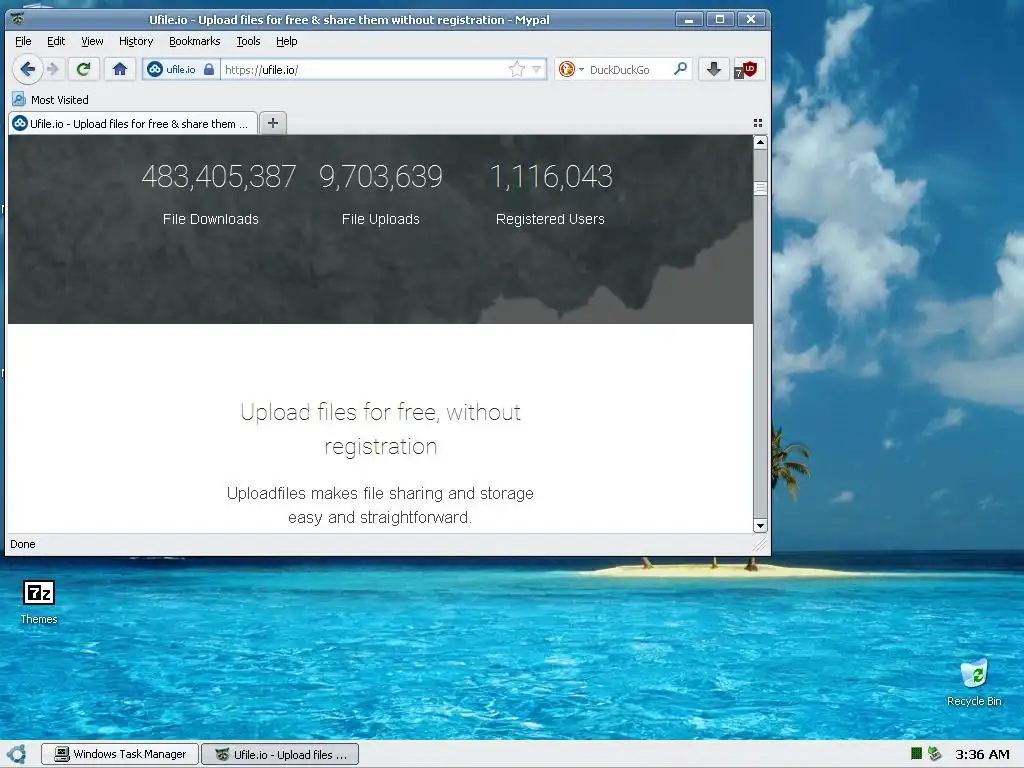1024x768 pixels.
Task: Open the History menu
Action: tap(136, 41)
